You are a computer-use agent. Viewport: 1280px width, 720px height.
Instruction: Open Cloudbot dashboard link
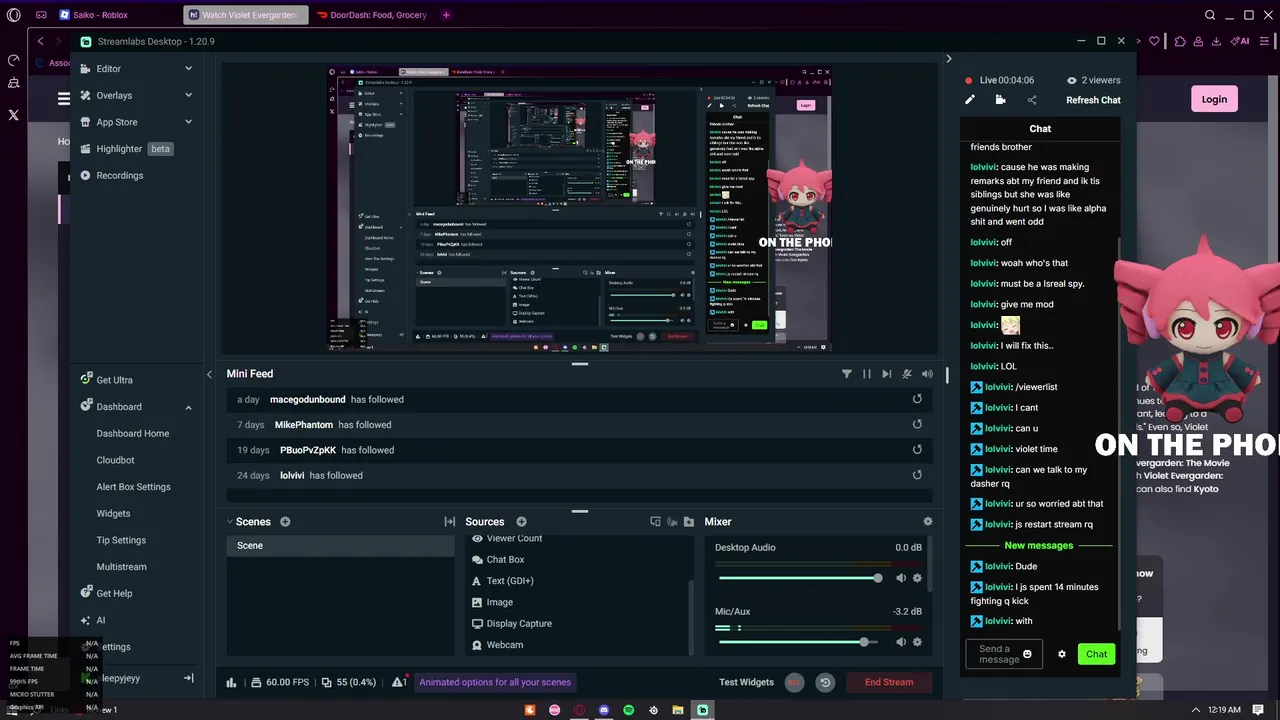(x=115, y=460)
